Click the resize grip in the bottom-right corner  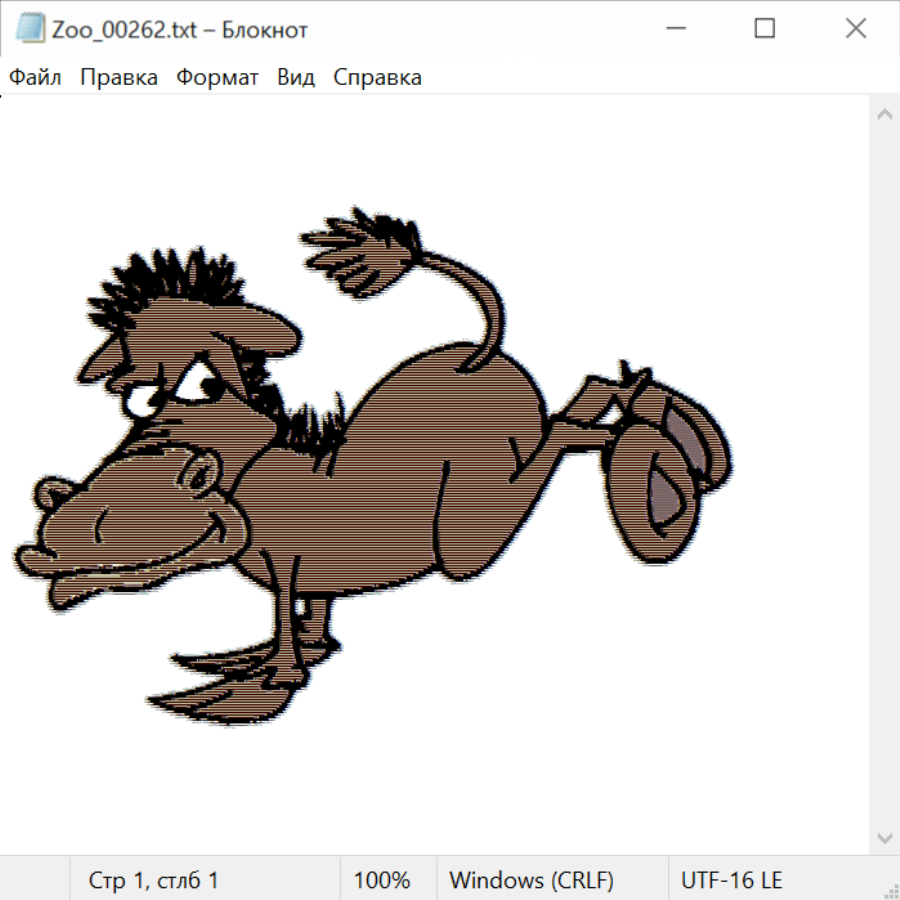(x=890, y=890)
